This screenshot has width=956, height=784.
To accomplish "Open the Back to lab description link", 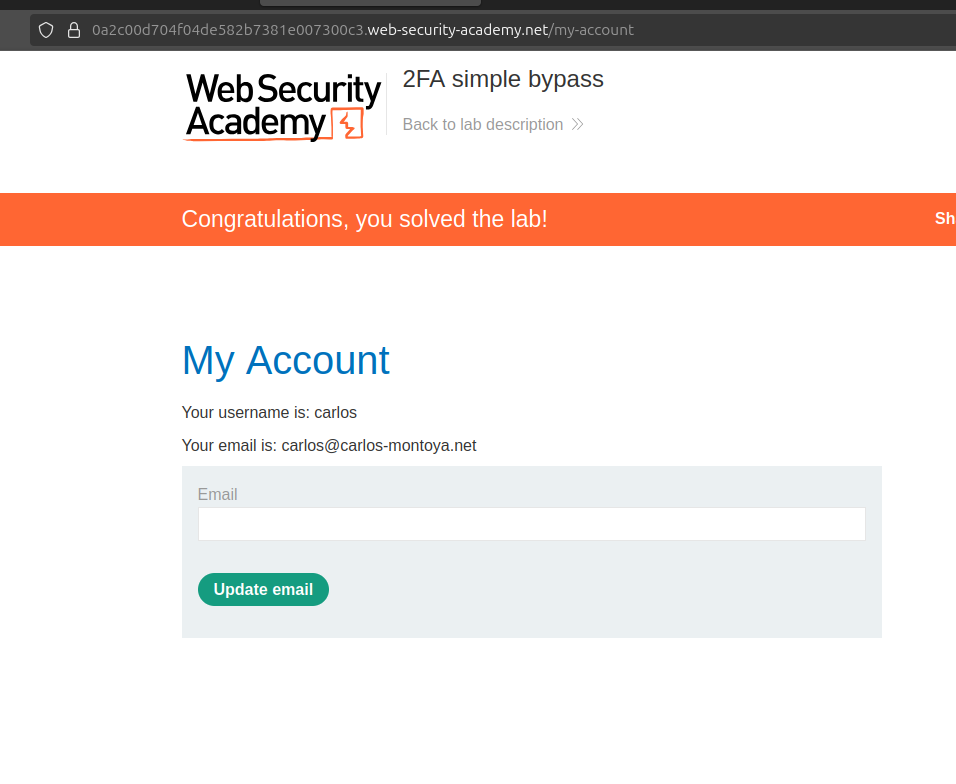I will tap(482, 125).
